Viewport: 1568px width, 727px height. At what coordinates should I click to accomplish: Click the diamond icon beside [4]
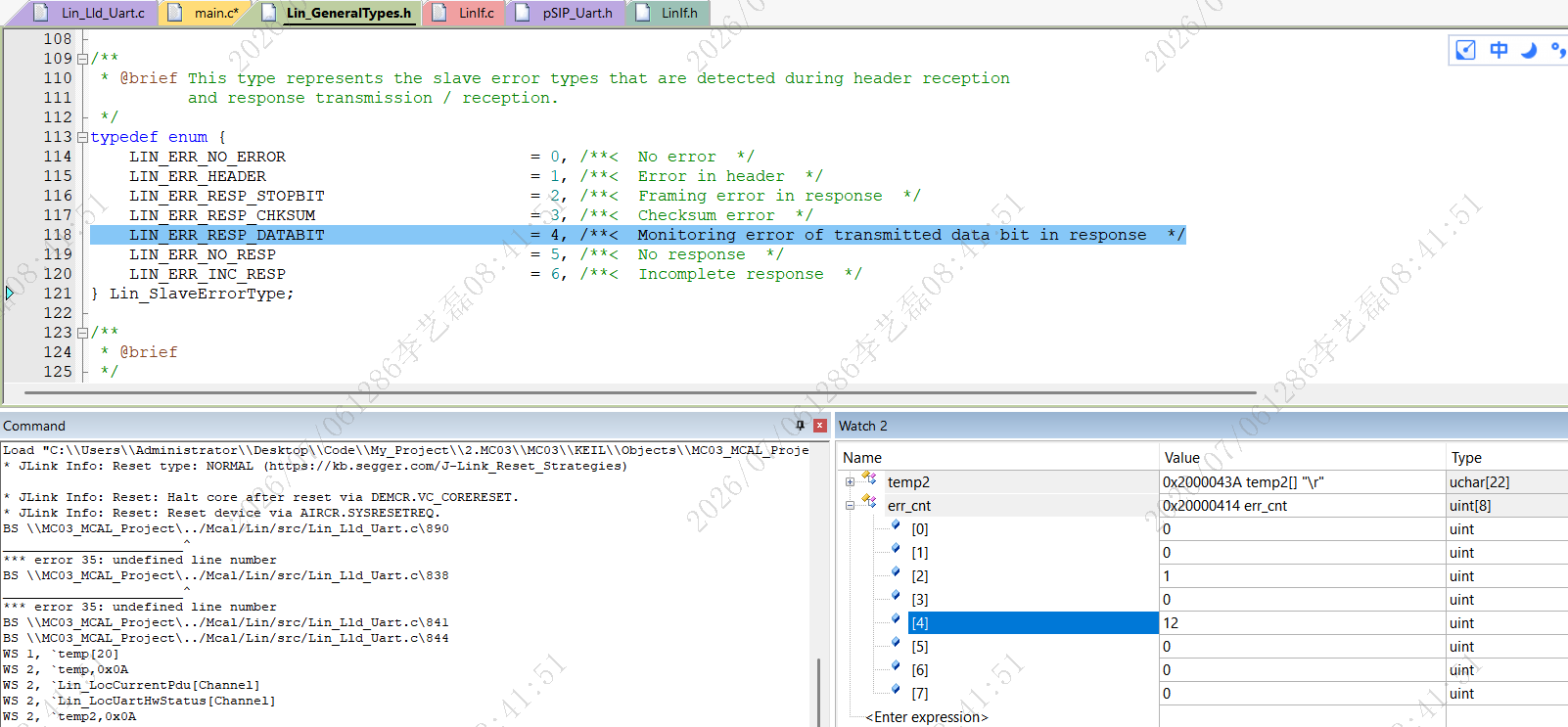[x=896, y=620]
